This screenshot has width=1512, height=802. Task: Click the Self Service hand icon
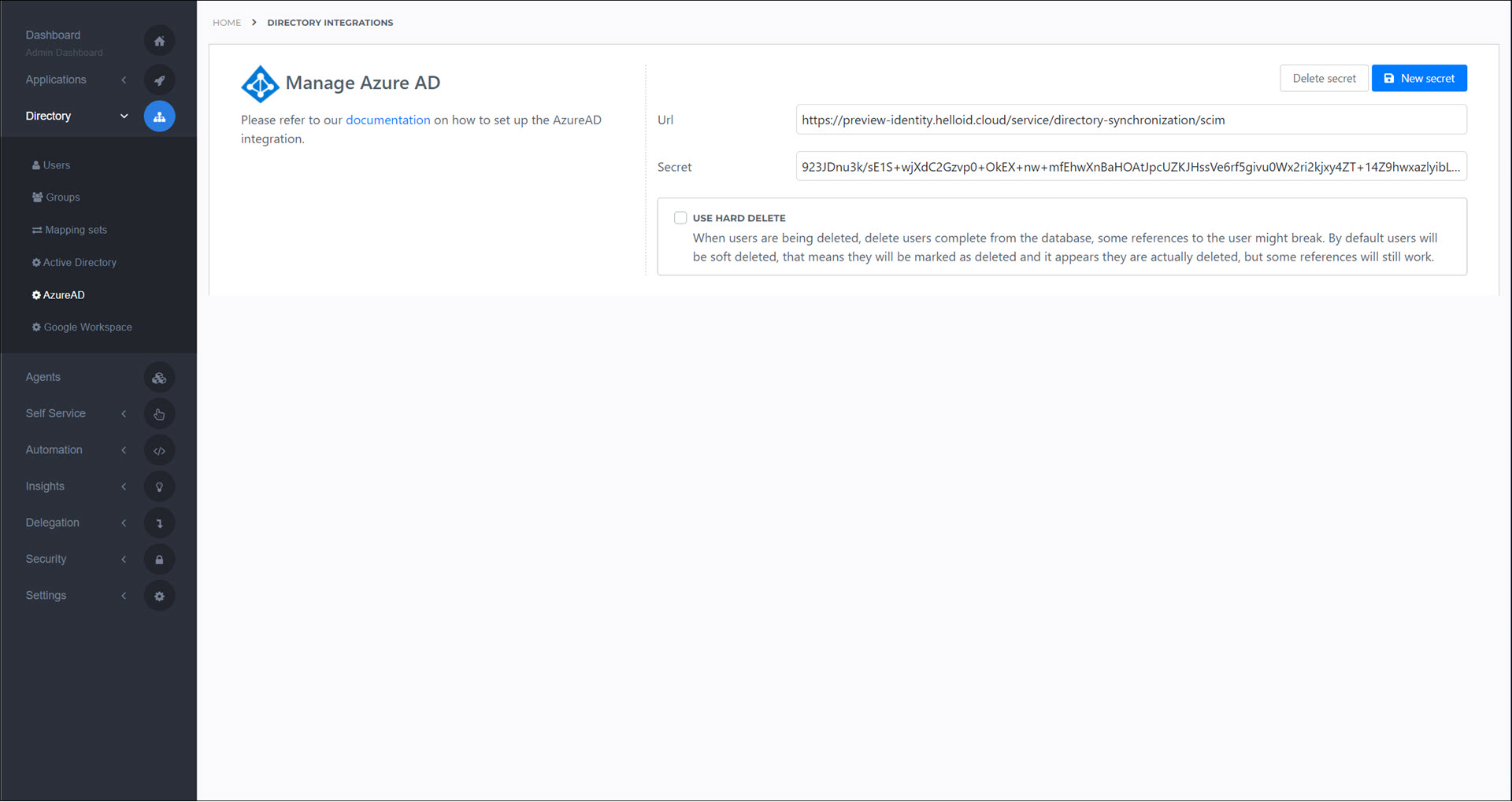(159, 414)
